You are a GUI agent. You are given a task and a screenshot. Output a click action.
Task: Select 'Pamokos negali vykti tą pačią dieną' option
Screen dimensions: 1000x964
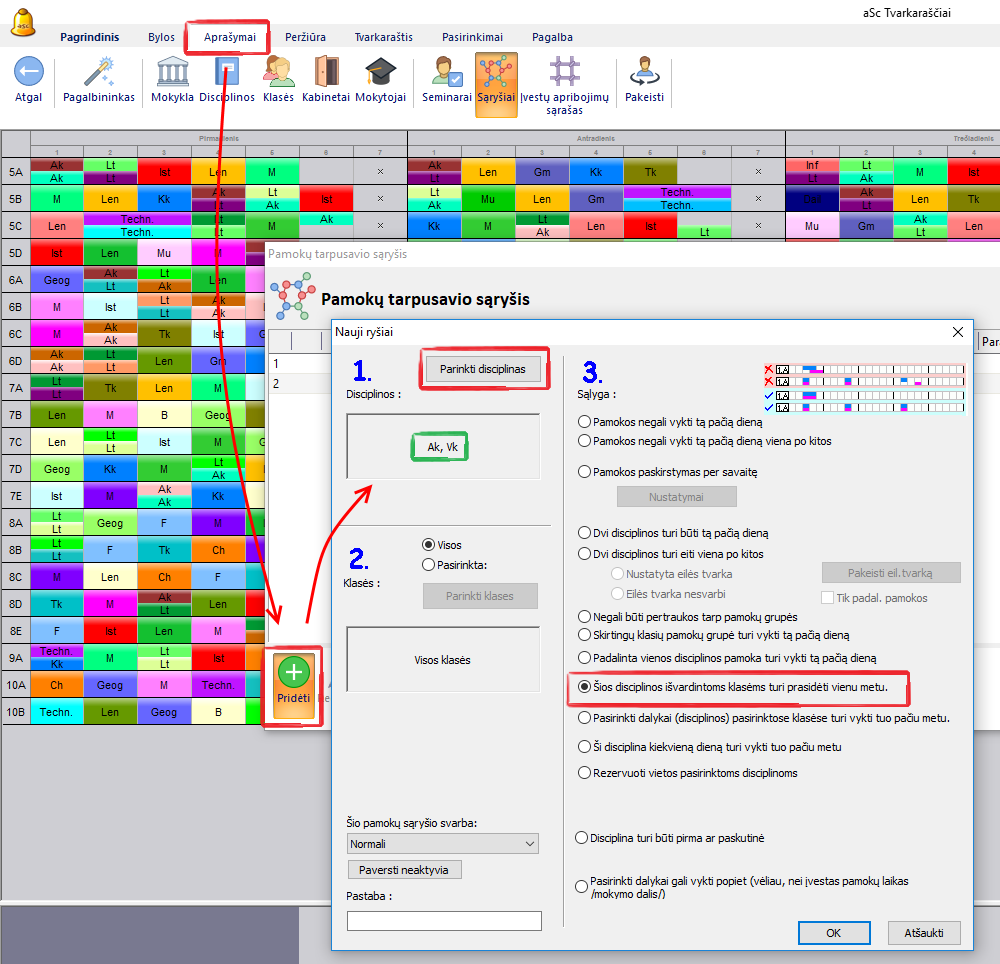[x=584, y=423]
